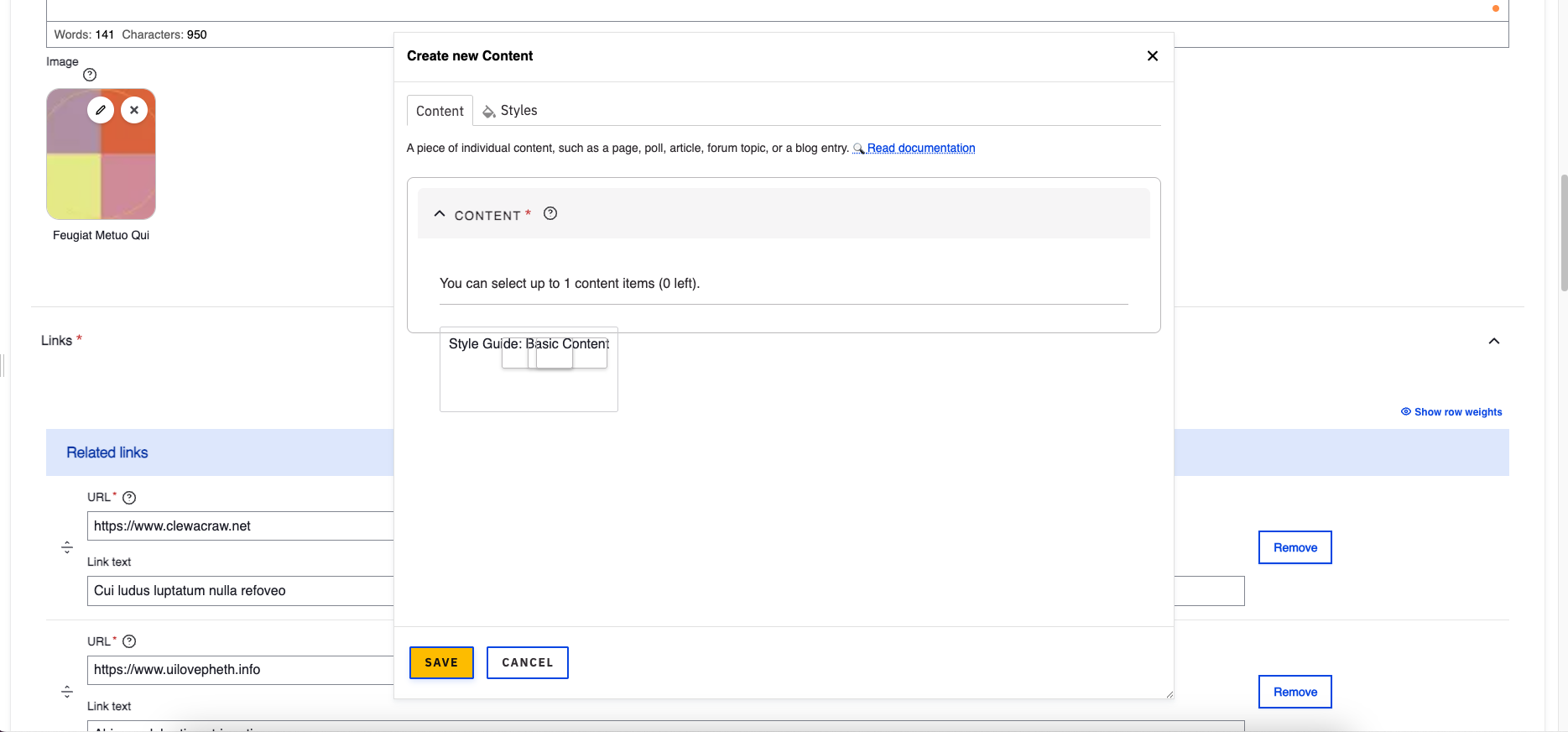Viewport: 1568px width, 732px height.
Task: Click drag handle for the uilovepheth.info link row
Action: coord(67,692)
